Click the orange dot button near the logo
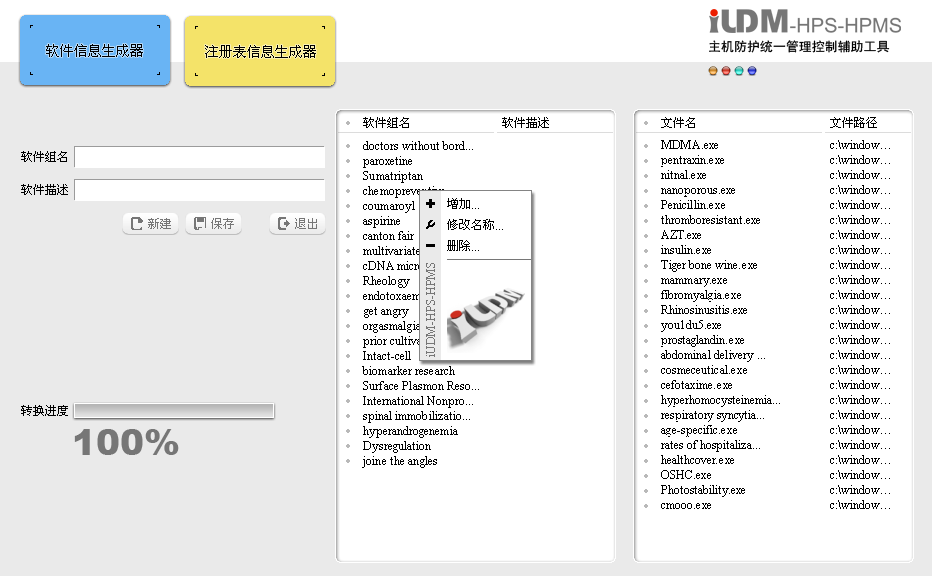Image resolution: width=932 pixels, height=576 pixels. pyautogui.click(x=713, y=71)
